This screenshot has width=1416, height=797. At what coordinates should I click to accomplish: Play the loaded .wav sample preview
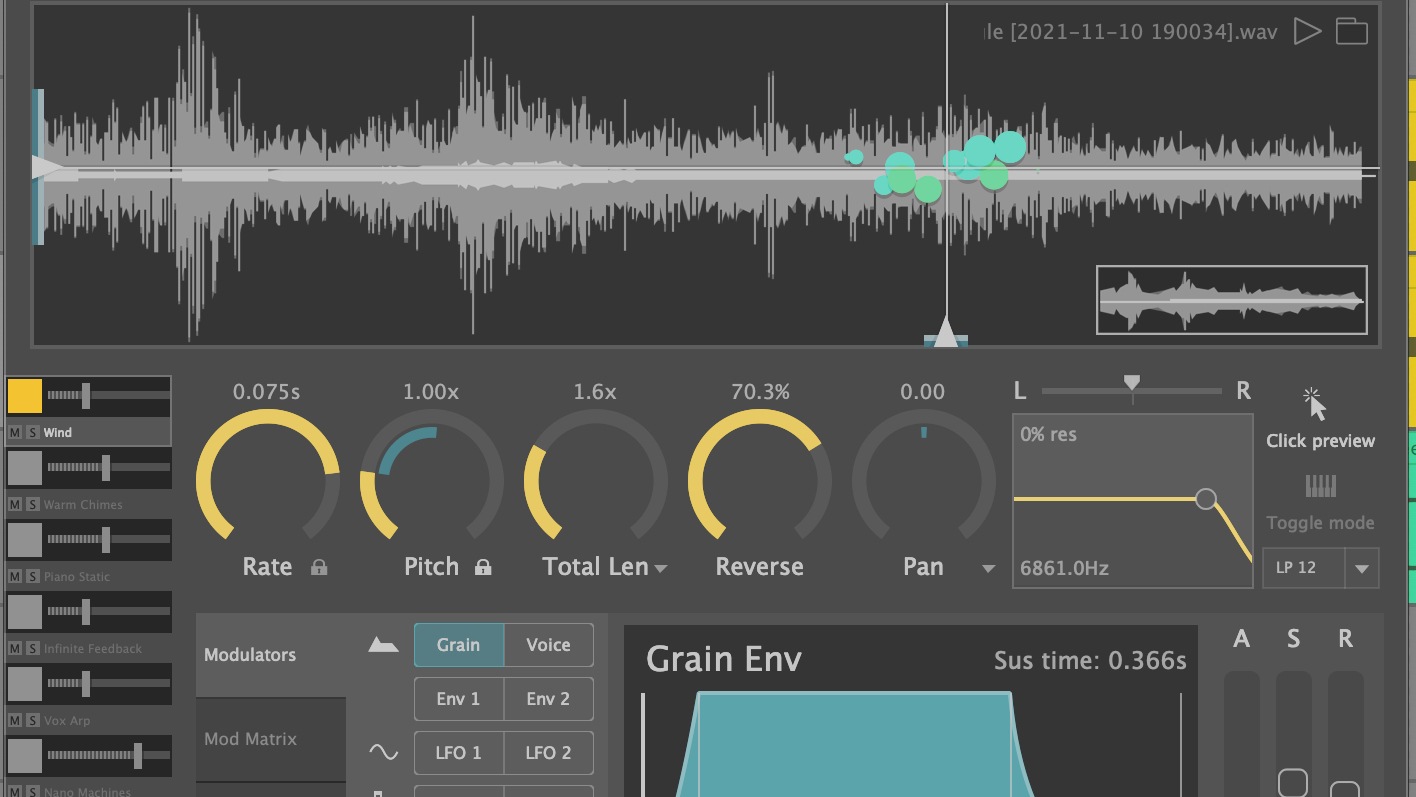click(x=1307, y=31)
